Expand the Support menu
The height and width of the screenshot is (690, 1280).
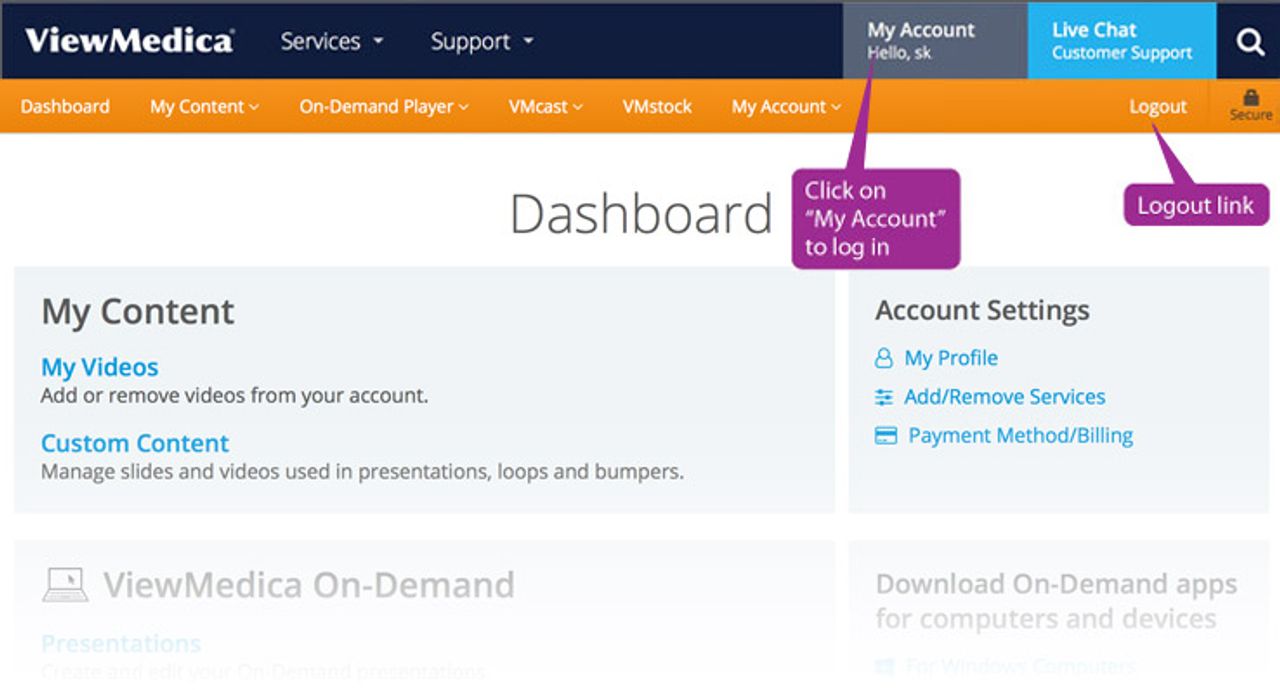coord(479,41)
